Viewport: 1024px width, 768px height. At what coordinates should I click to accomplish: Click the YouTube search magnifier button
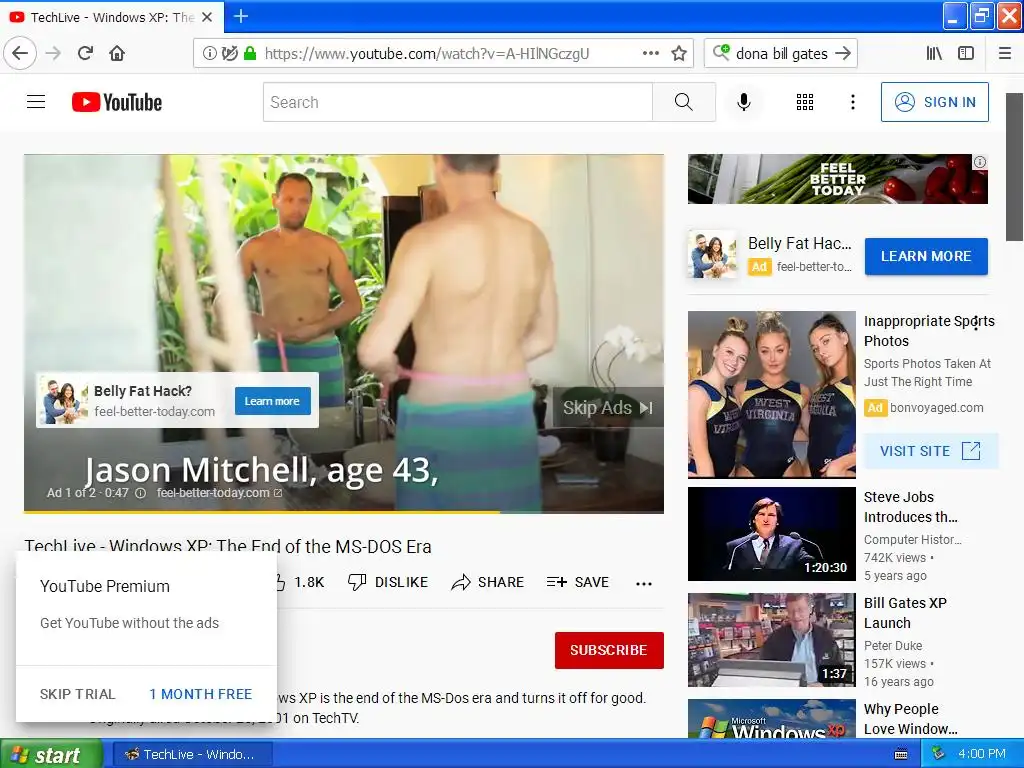coord(684,102)
